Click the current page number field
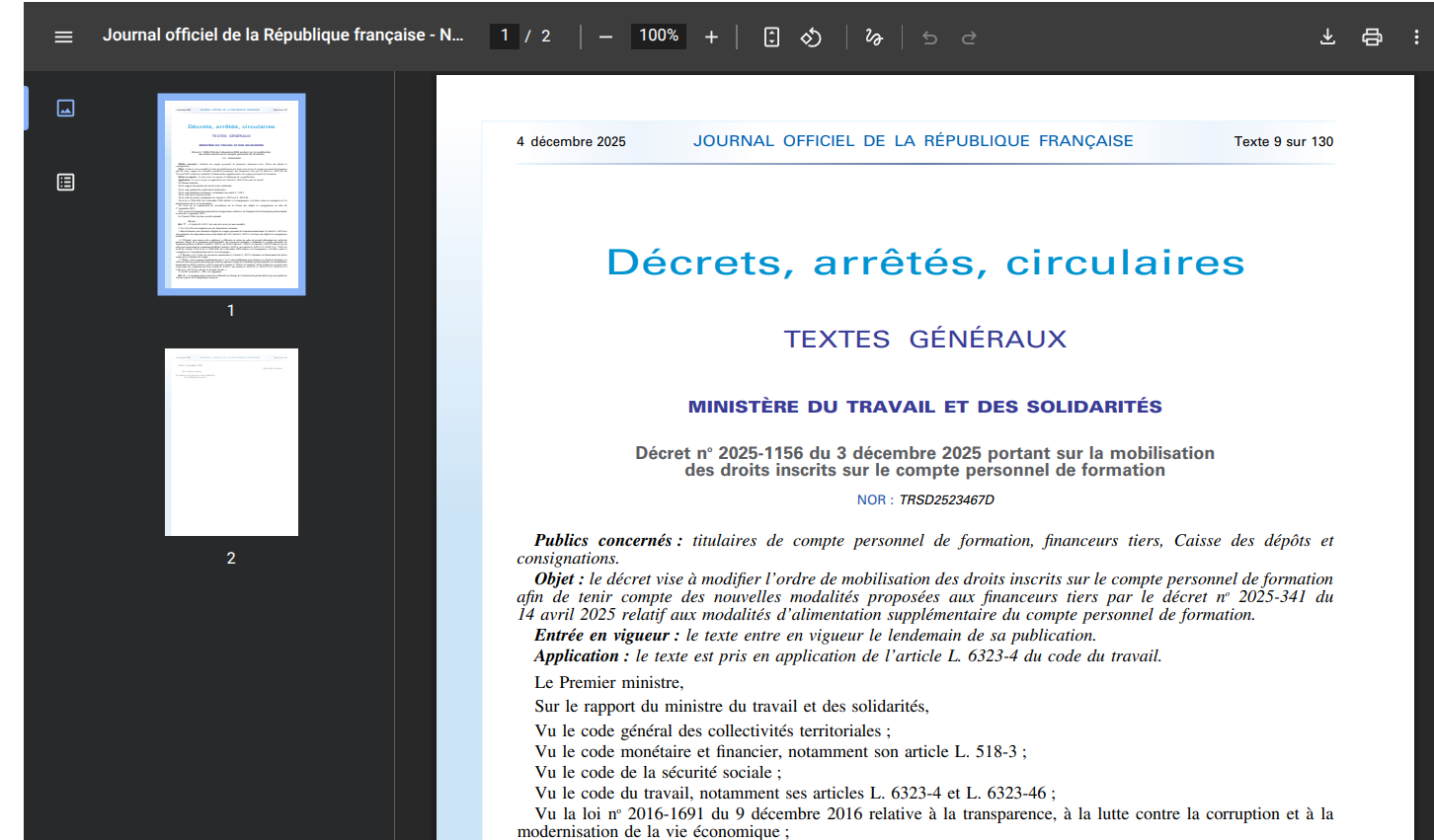1434x840 pixels. pyautogui.click(x=505, y=36)
